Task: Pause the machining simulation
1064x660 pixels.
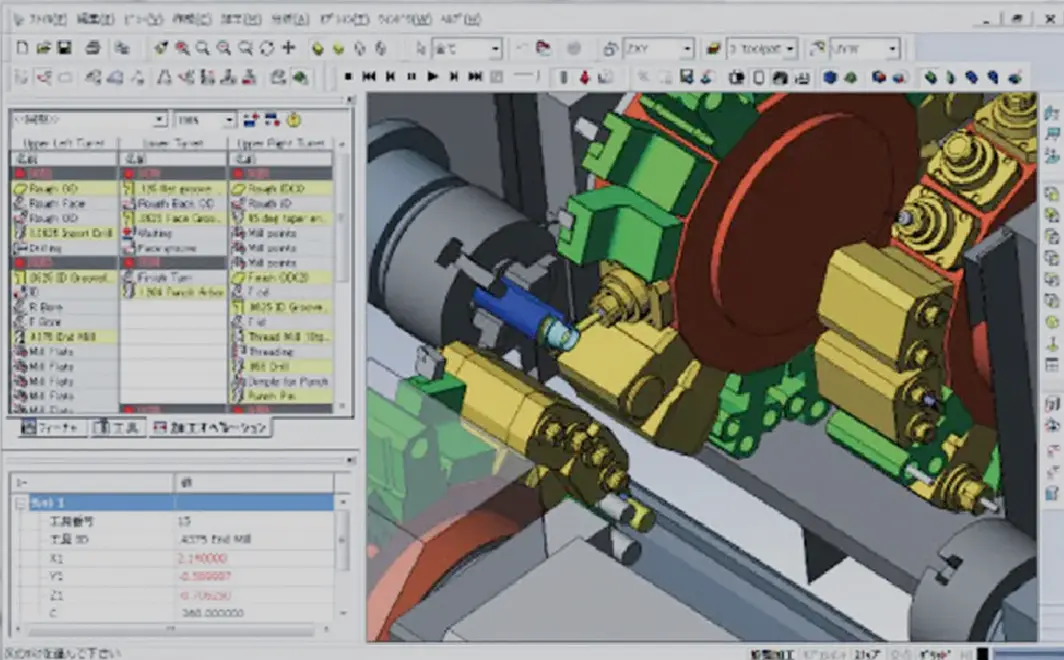Action: 411,77
